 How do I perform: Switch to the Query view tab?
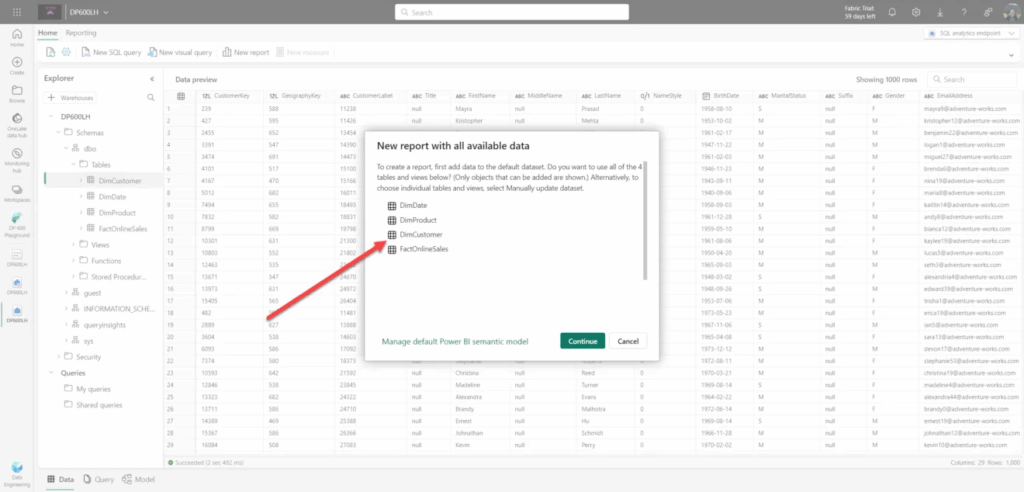(x=99, y=479)
